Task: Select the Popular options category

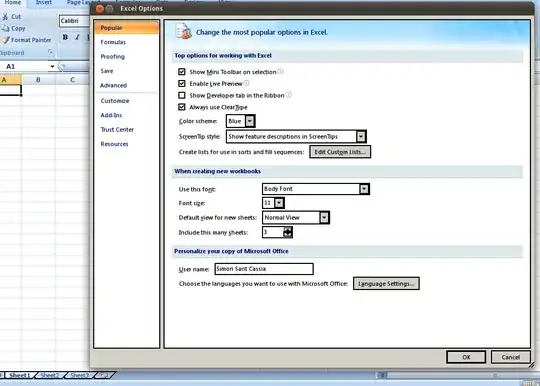Action: (126, 28)
